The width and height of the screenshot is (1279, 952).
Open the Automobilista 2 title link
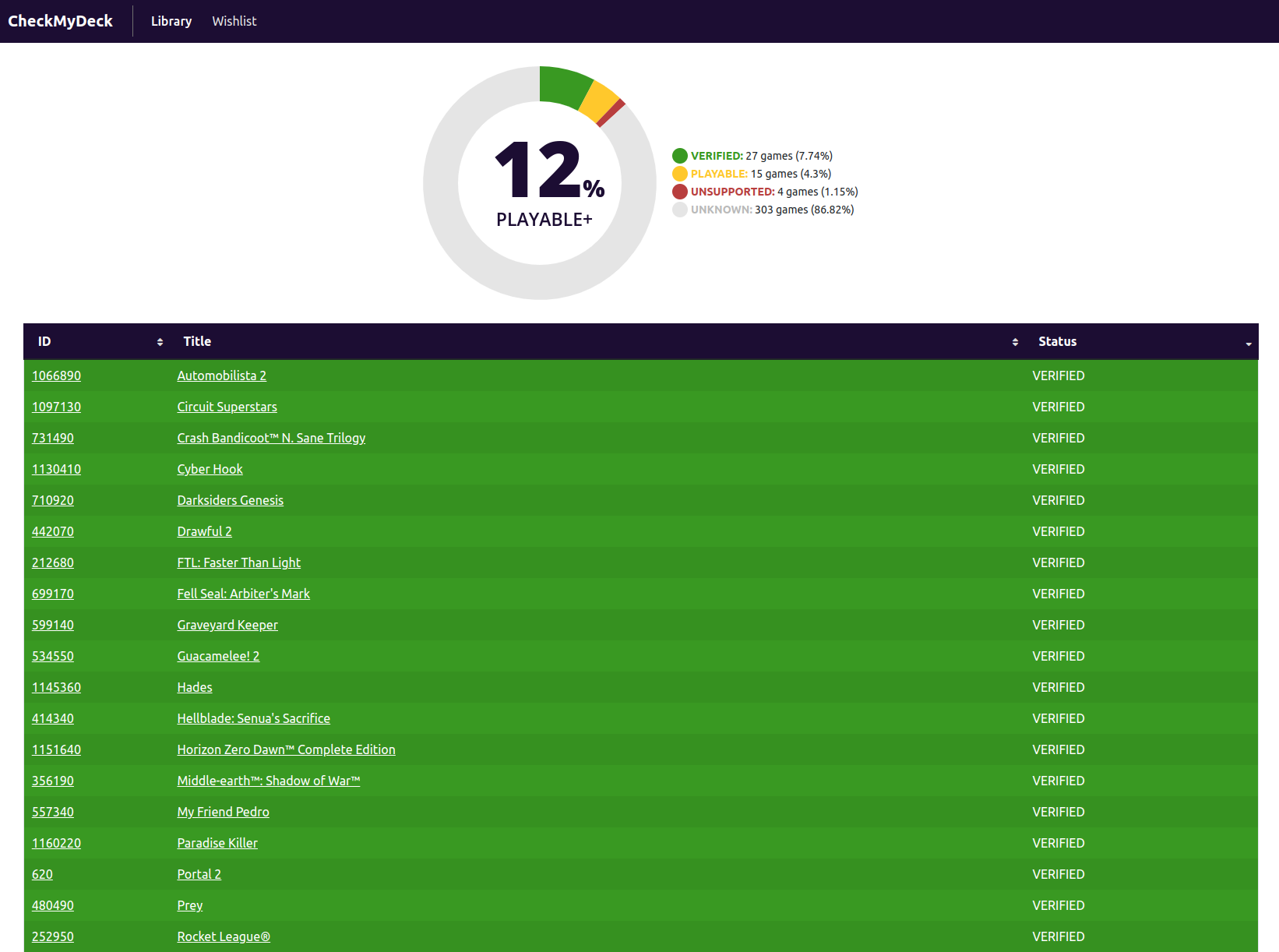[222, 376]
